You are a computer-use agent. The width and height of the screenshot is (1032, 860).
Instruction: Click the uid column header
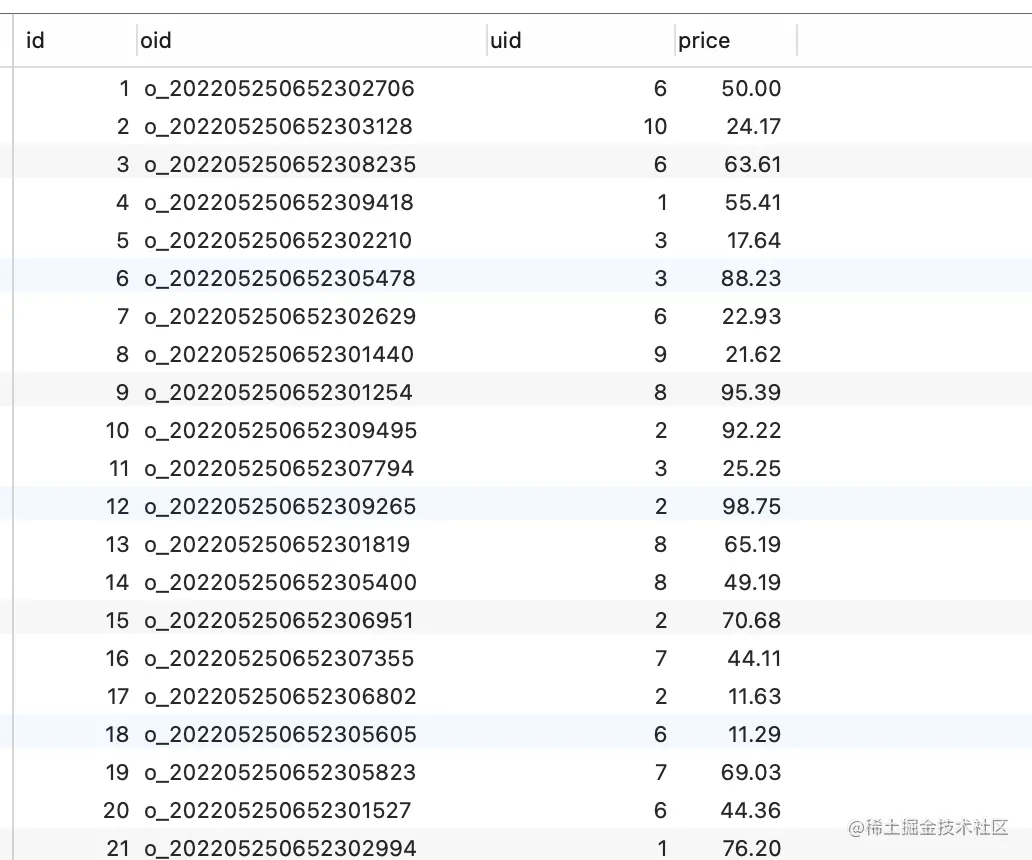[506, 41]
